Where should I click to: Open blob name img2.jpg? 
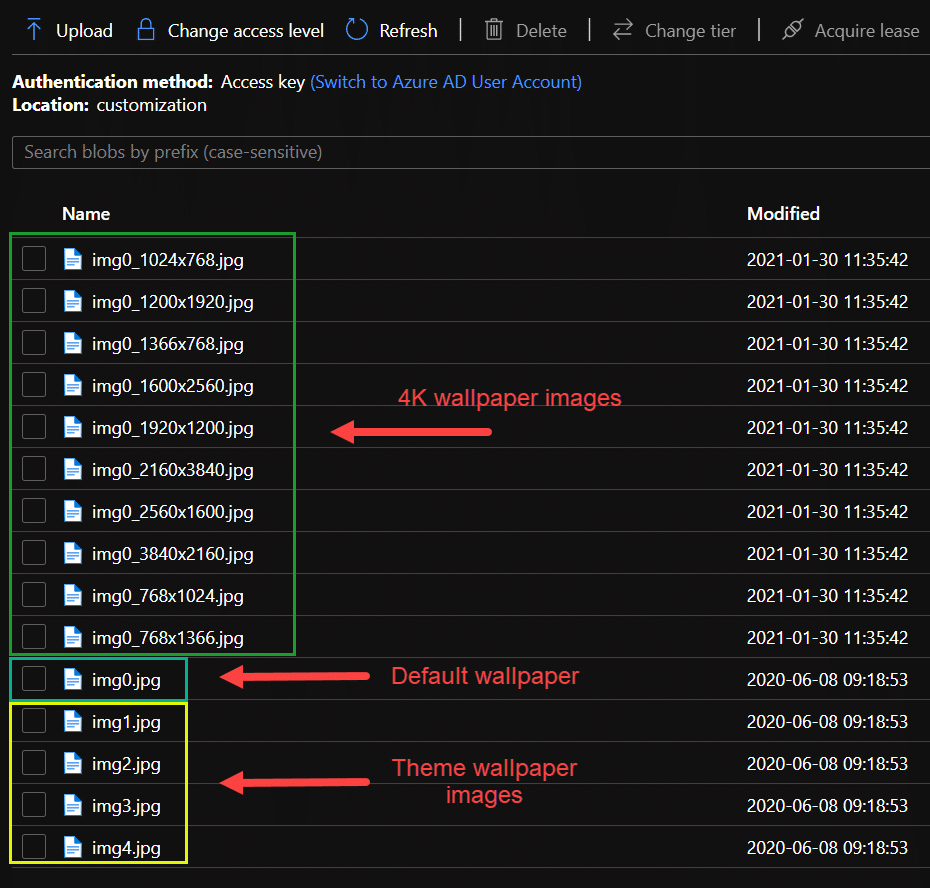coord(126,765)
